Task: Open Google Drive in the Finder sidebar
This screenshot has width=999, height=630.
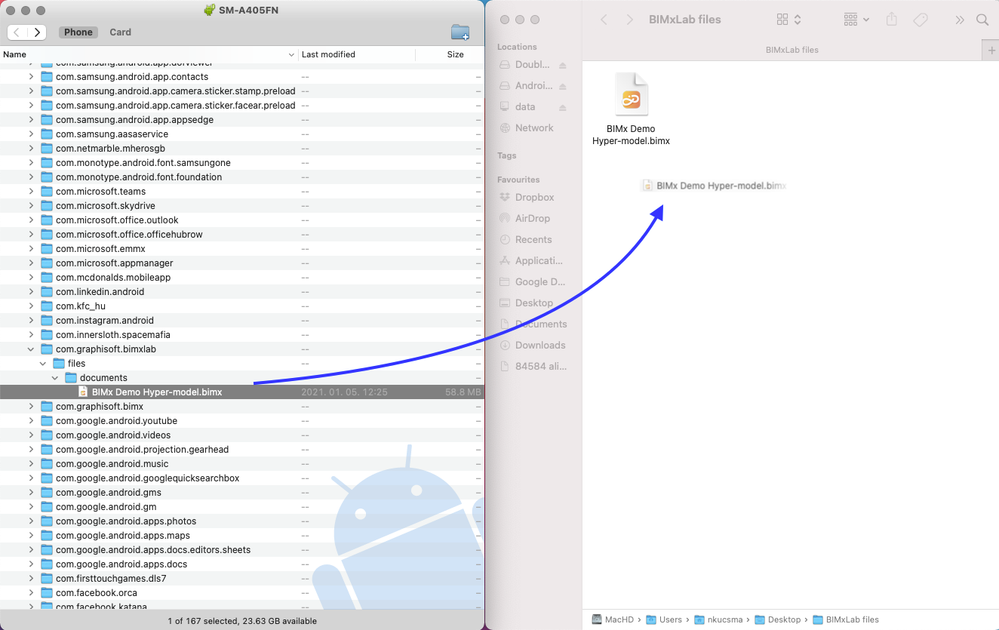Action: tap(534, 282)
